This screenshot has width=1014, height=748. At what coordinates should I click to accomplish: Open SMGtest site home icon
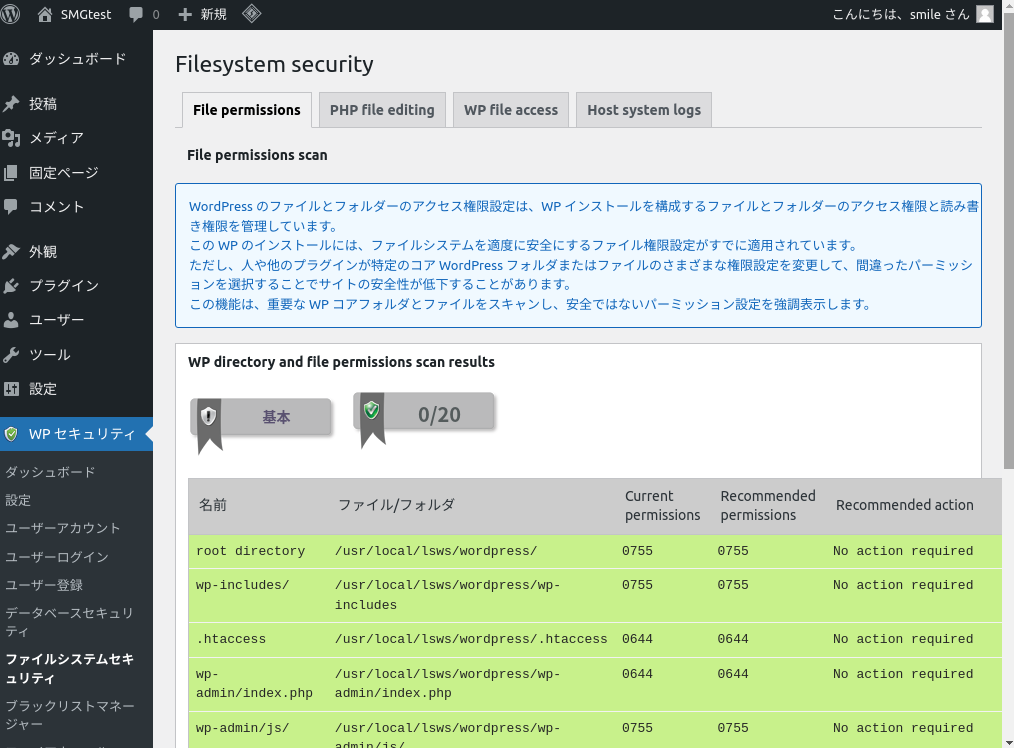[45, 14]
